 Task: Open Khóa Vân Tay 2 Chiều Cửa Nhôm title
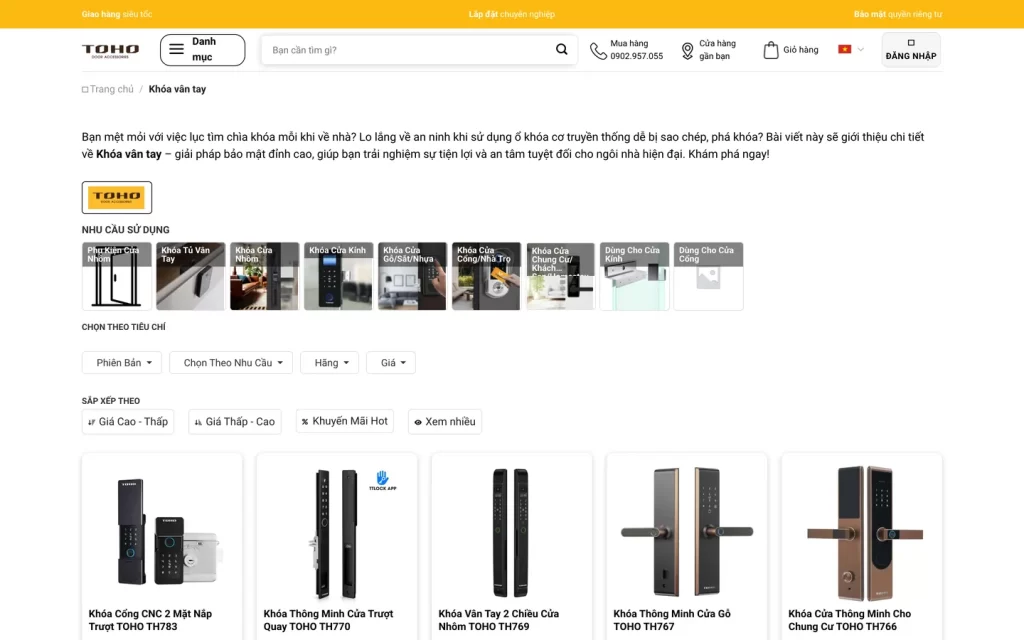click(x=499, y=620)
